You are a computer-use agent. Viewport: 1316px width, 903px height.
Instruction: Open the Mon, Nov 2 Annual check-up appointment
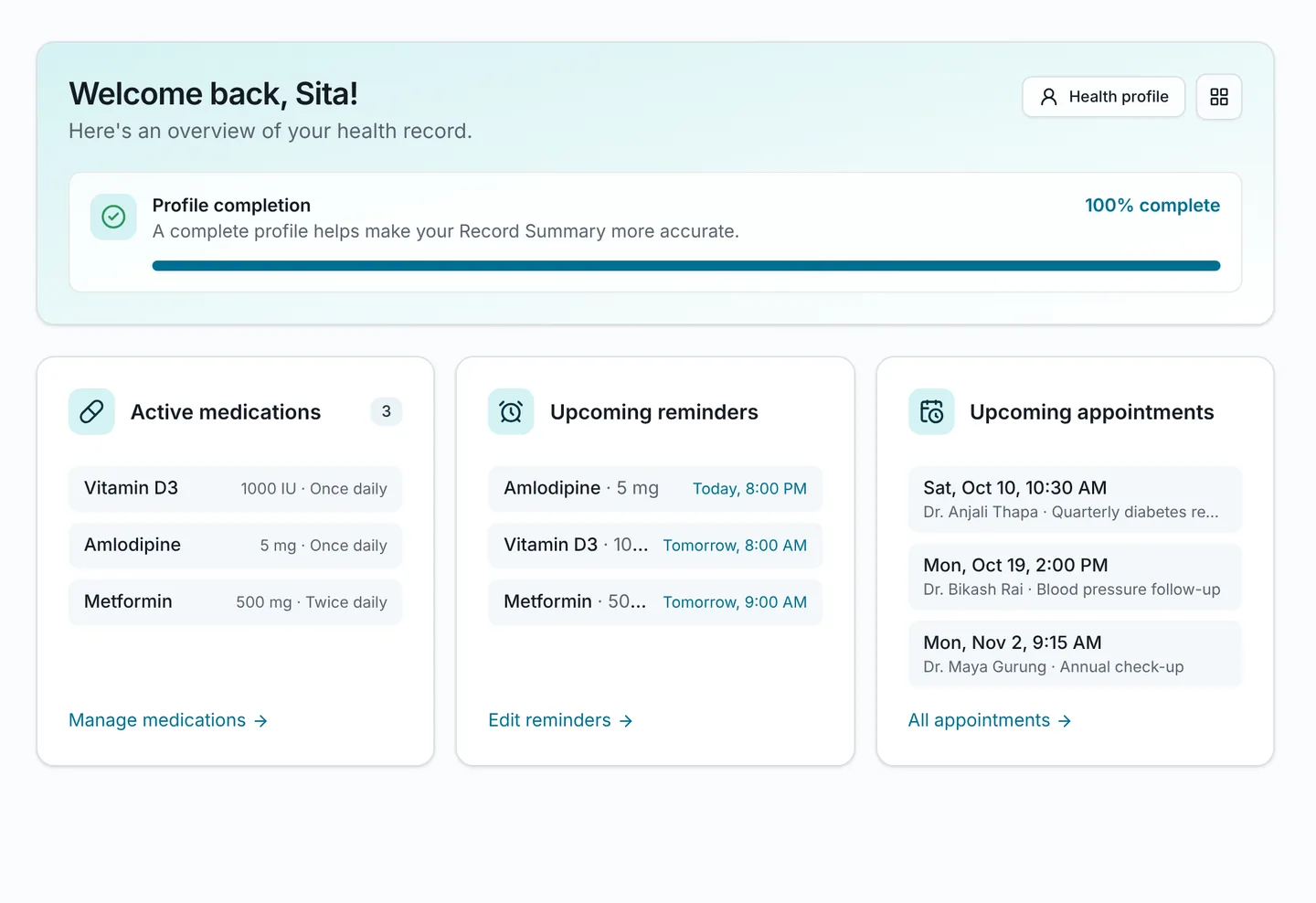point(1075,654)
